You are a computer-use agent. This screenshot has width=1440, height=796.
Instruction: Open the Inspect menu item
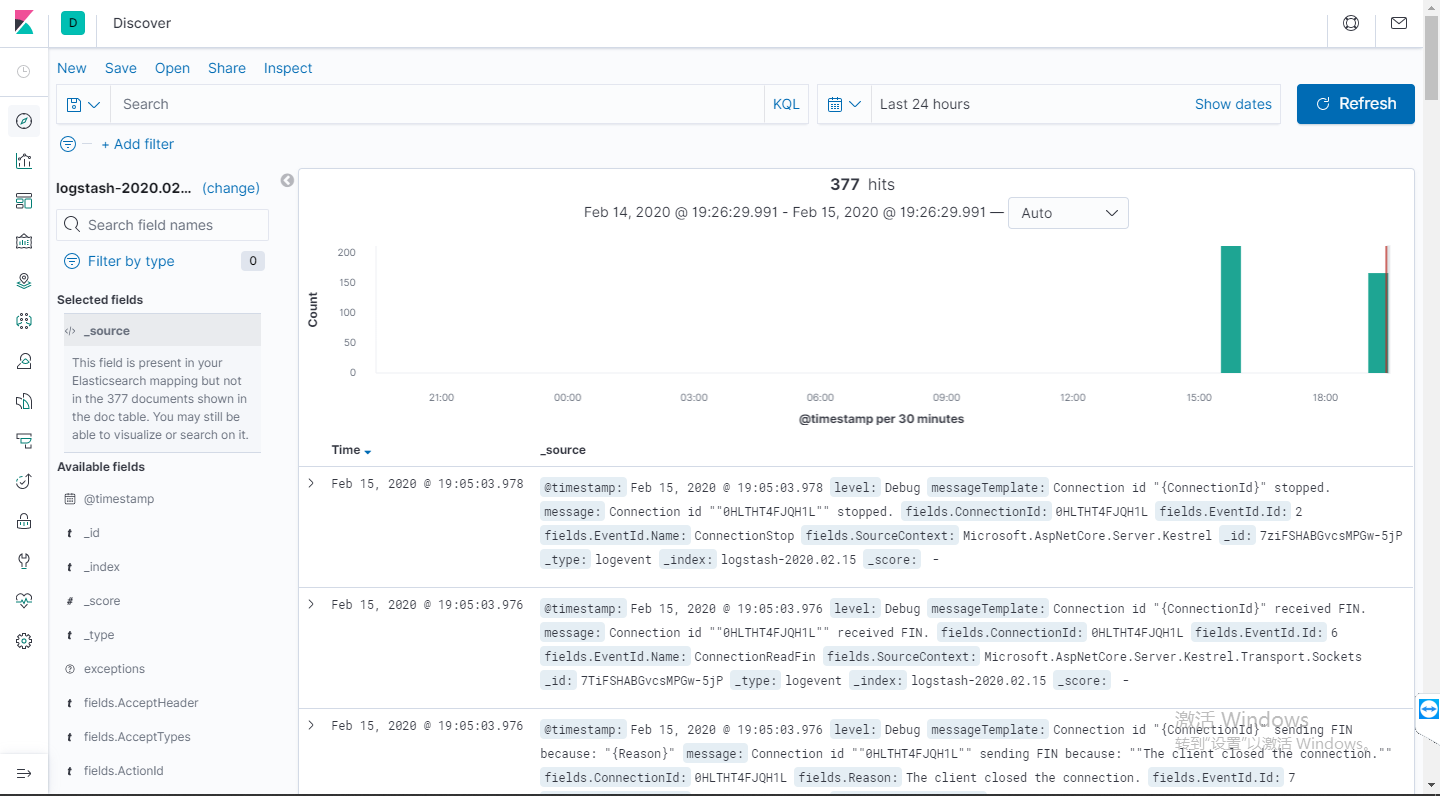288,68
